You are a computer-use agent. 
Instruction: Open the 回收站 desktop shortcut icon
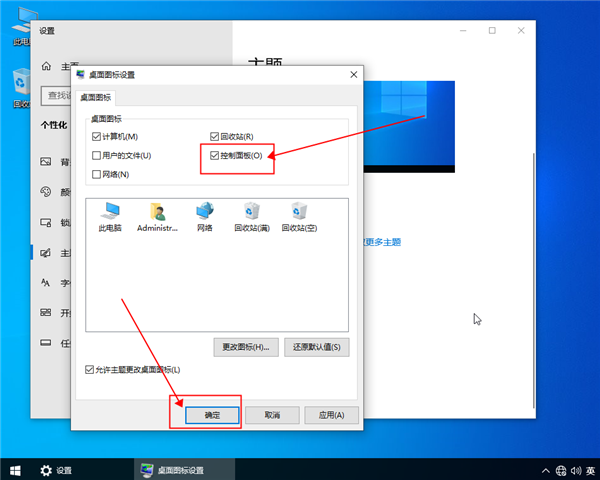[x=19, y=85]
